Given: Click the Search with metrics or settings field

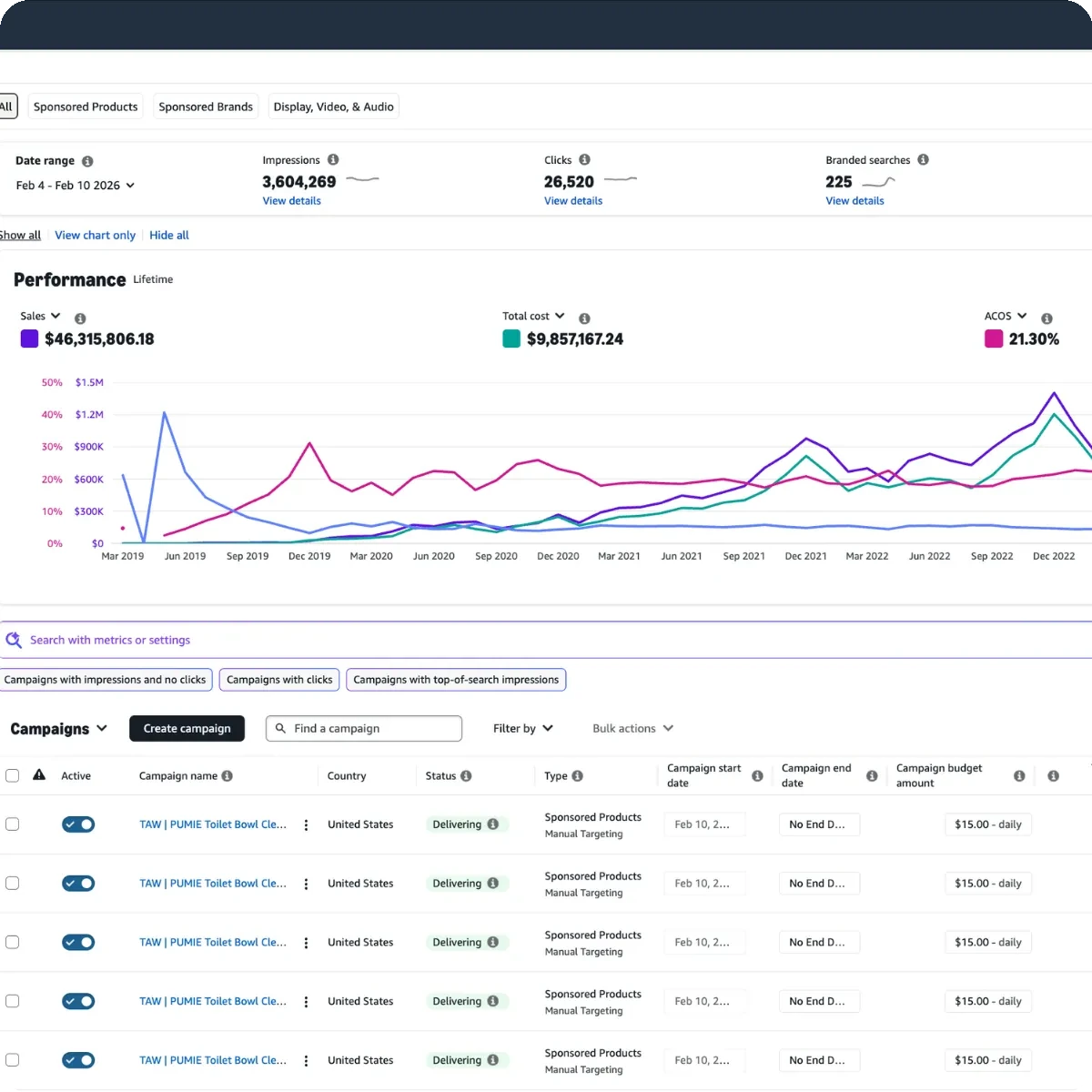Looking at the screenshot, I should pos(546,640).
